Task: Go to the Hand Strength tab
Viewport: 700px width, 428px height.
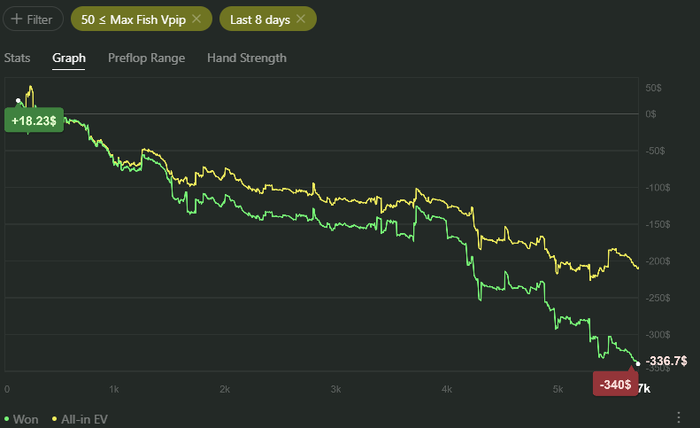Action: [x=247, y=58]
